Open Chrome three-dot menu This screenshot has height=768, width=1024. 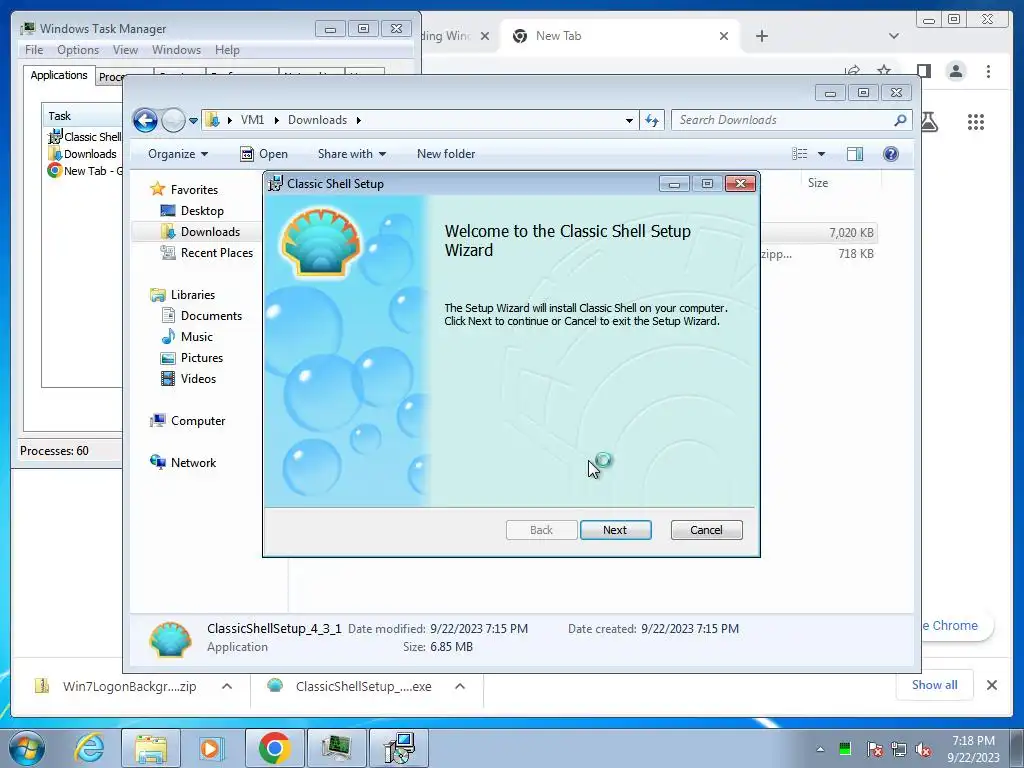[x=988, y=71]
